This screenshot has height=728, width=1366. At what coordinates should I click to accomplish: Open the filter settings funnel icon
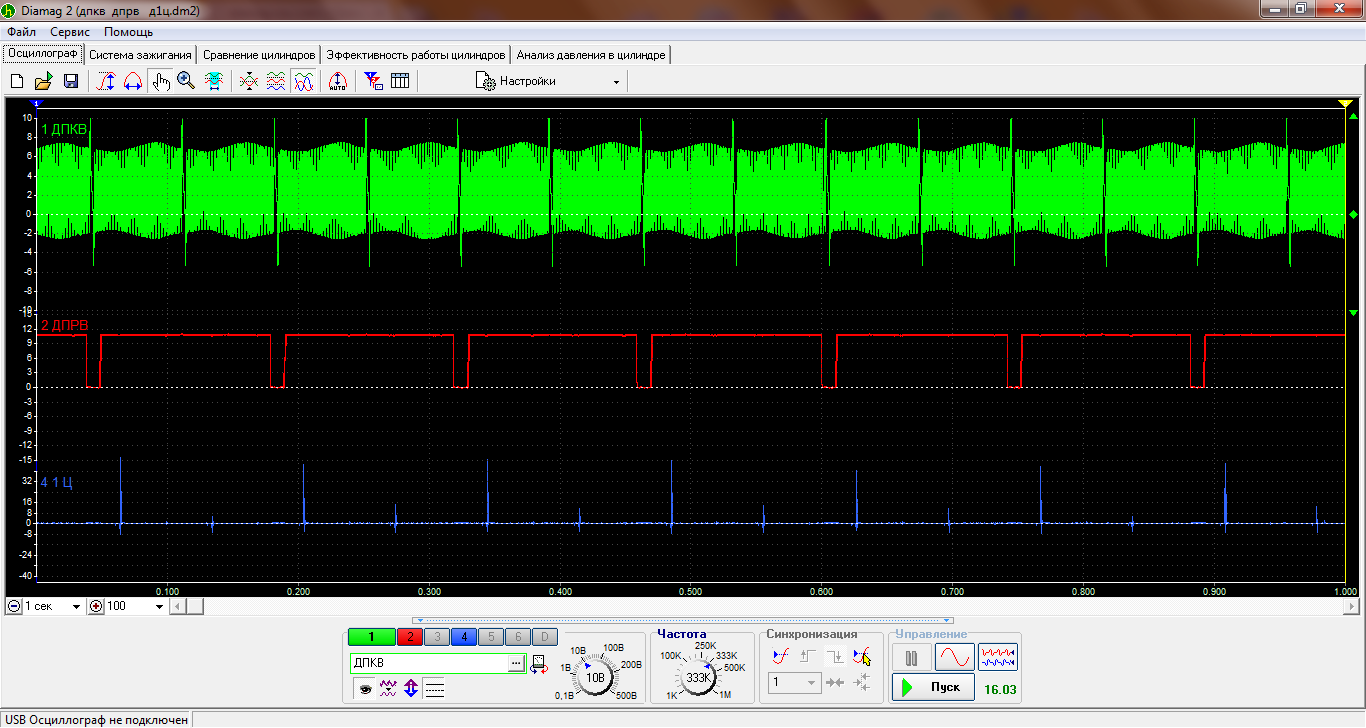[373, 81]
